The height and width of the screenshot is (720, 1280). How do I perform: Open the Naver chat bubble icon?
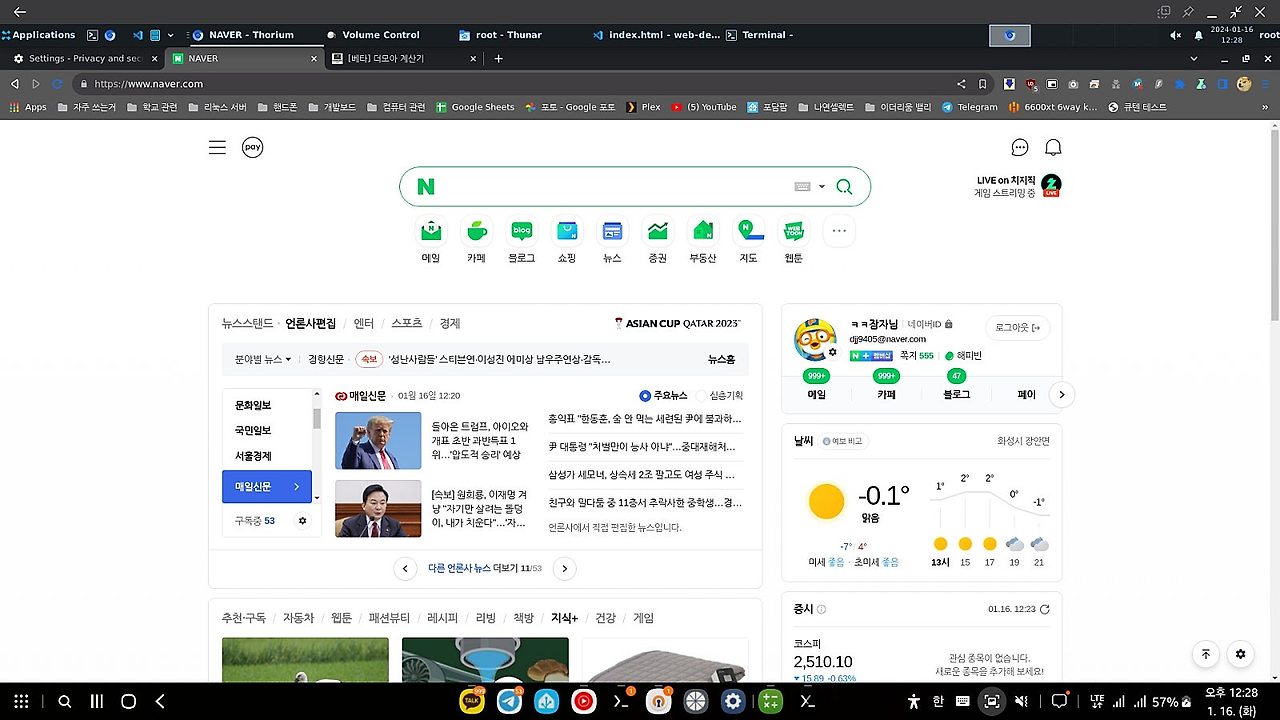click(1020, 148)
